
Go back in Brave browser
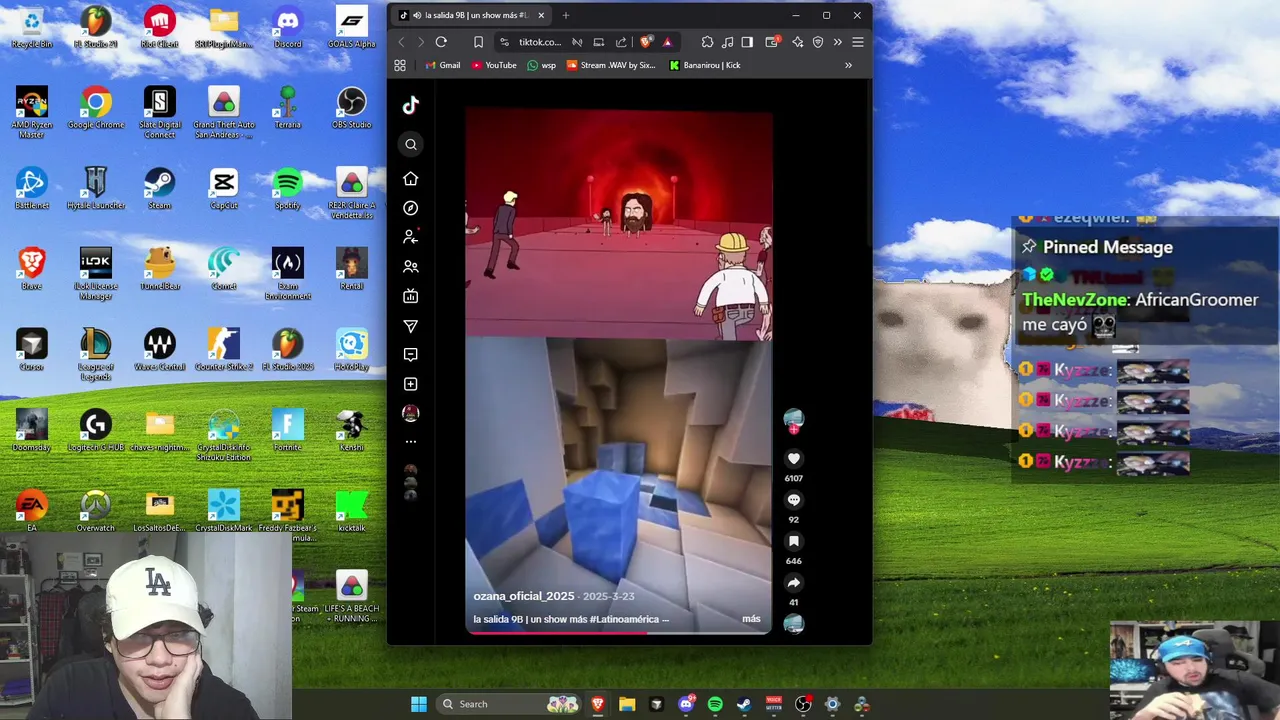tap(402, 42)
